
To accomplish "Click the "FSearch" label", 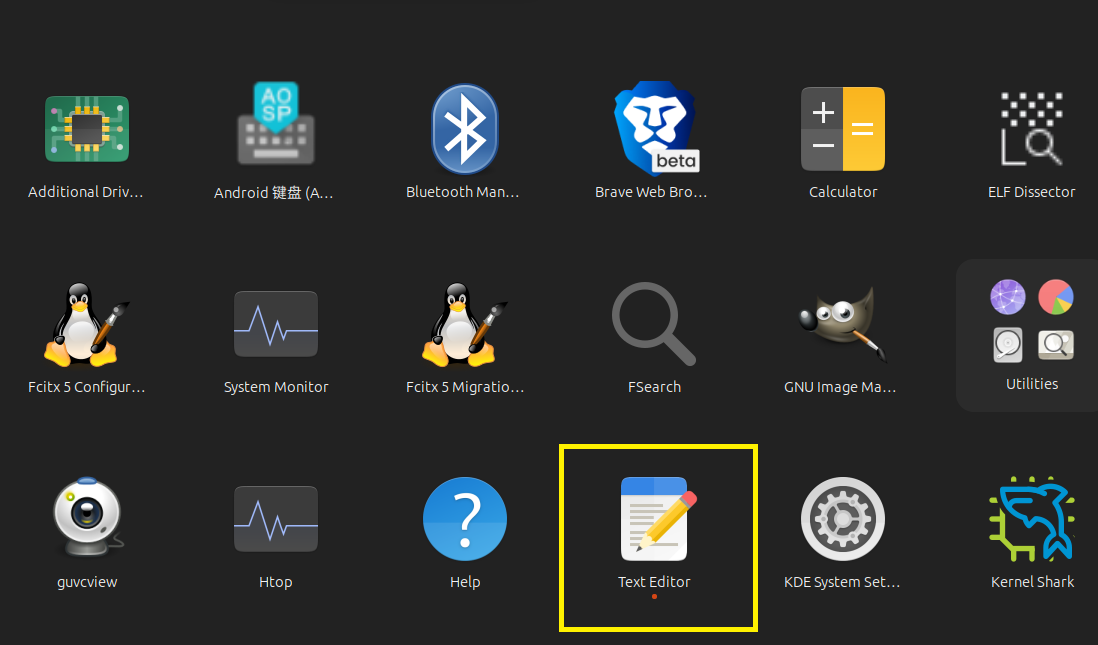I will pyautogui.click(x=654, y=387).
